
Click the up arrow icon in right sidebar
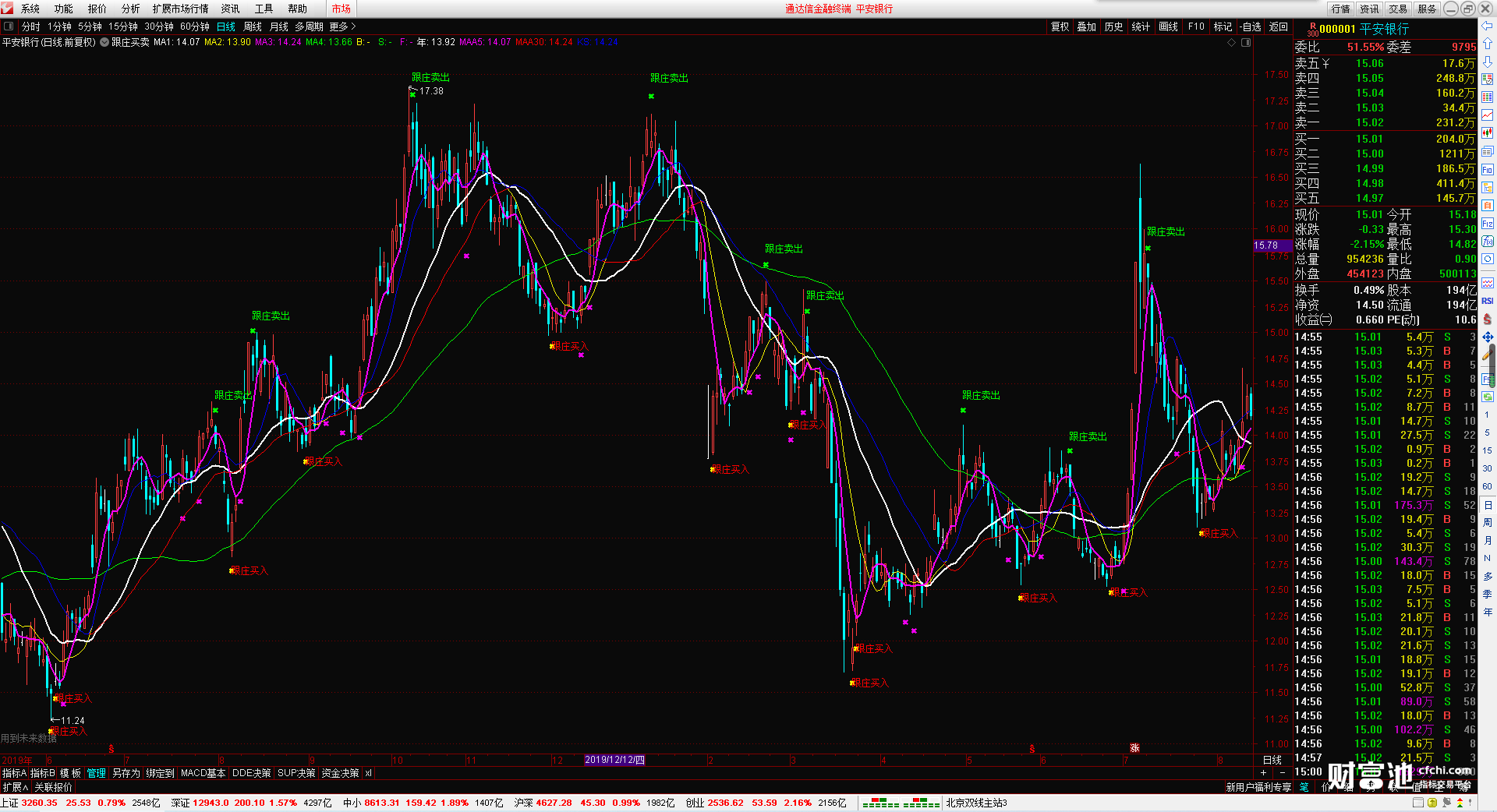coord(1487,44)
